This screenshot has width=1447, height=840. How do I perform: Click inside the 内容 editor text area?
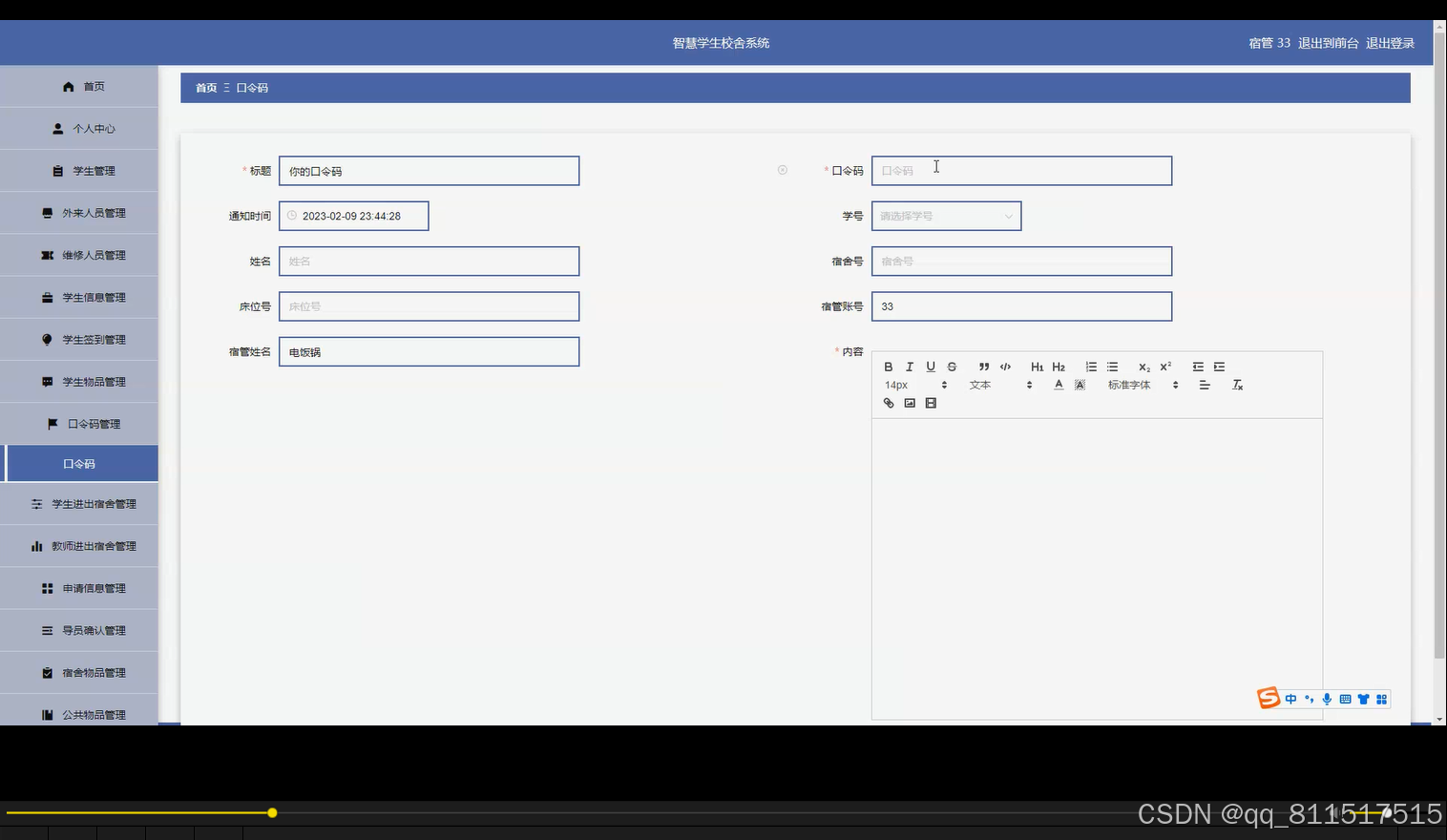[1097, 568]
